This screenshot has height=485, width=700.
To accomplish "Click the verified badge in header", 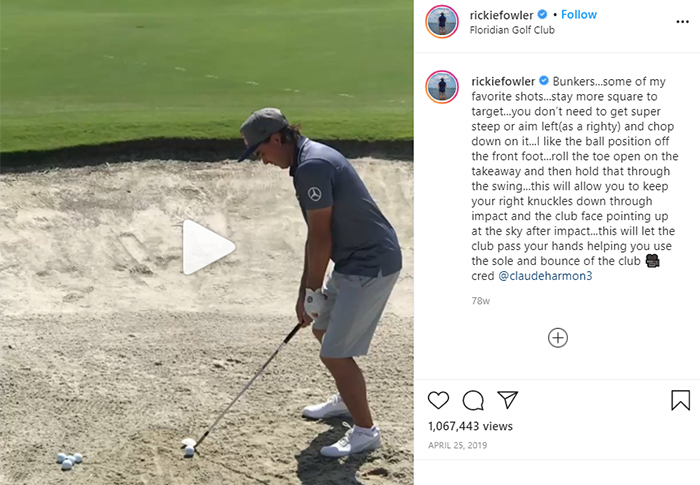I will point(542,15).
